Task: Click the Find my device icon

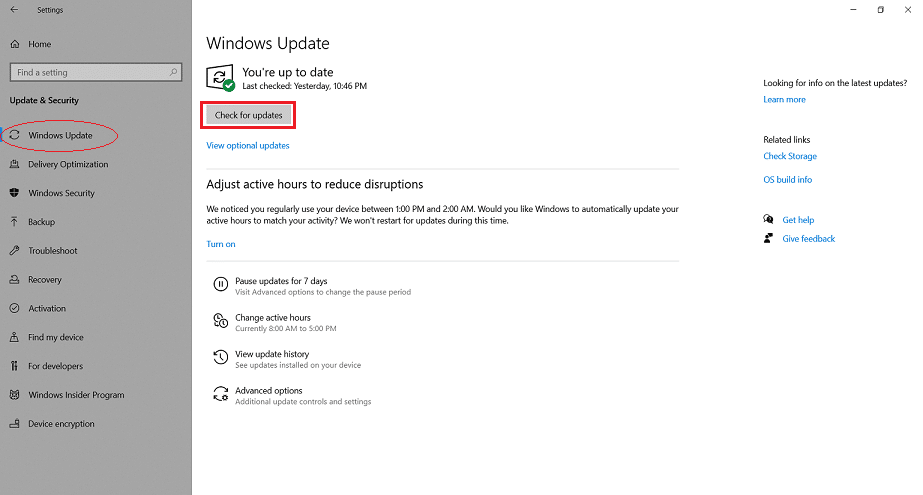Action: click(x=15, y=337)
